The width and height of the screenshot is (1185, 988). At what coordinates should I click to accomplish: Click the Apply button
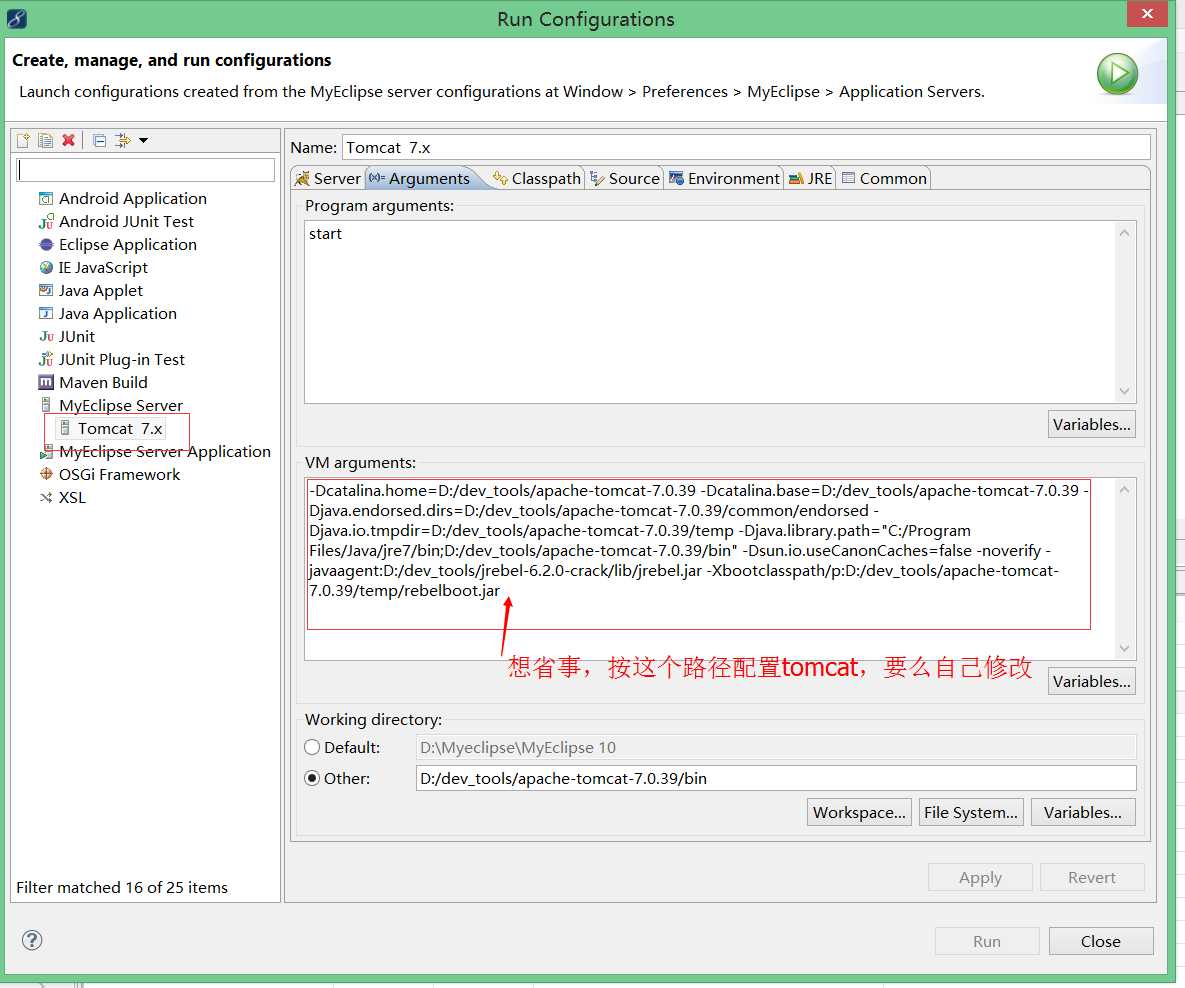(x=980, y=878)
